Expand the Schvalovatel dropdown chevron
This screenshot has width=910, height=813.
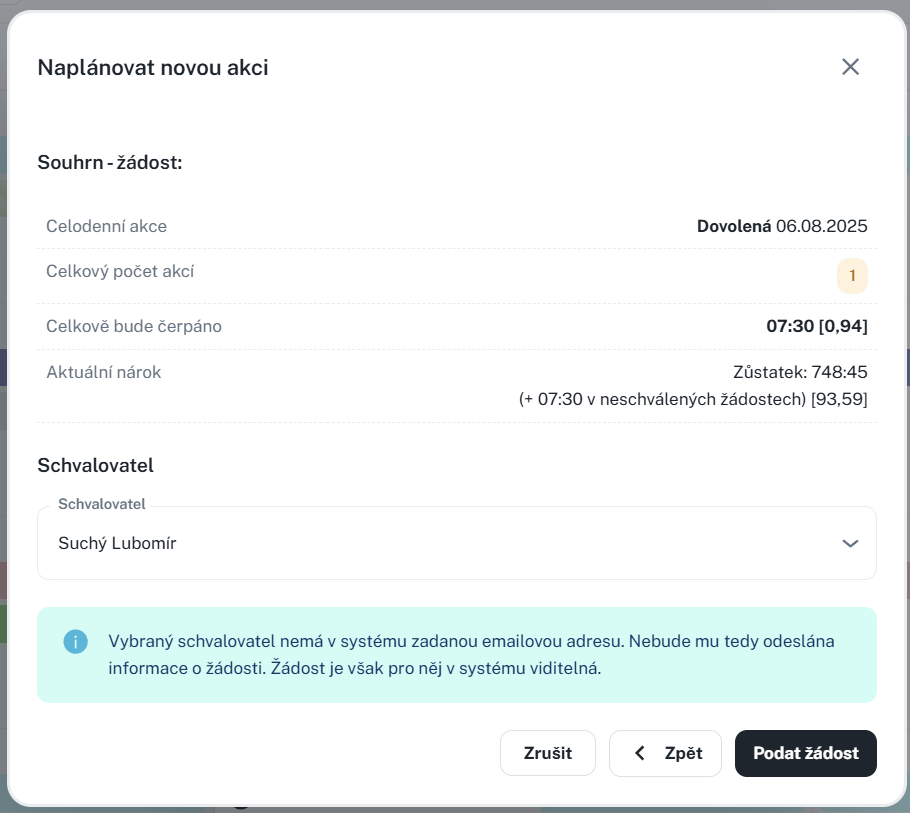(850, 543)
